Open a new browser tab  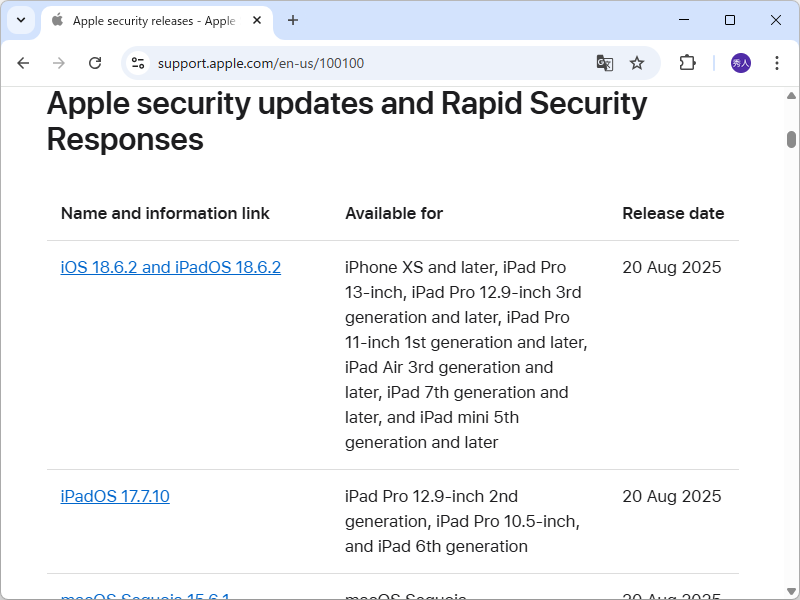coord(290,20)
